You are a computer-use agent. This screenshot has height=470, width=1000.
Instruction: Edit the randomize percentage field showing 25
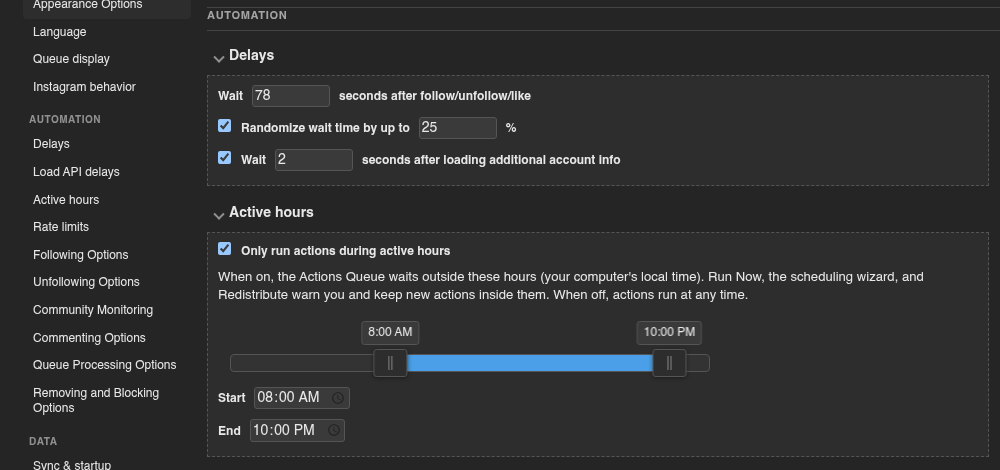(458, 128)
